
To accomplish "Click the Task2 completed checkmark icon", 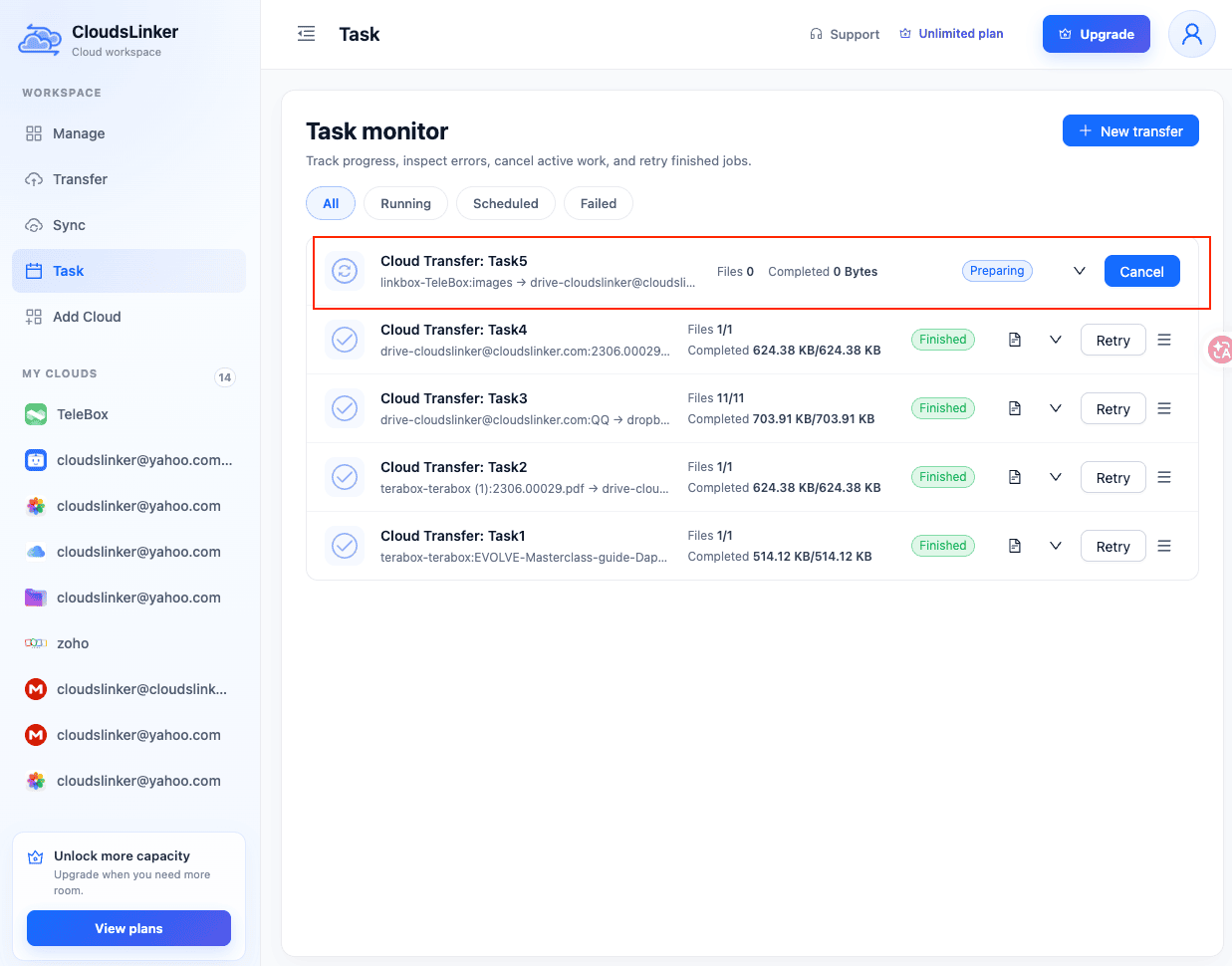I will [345, 477].
